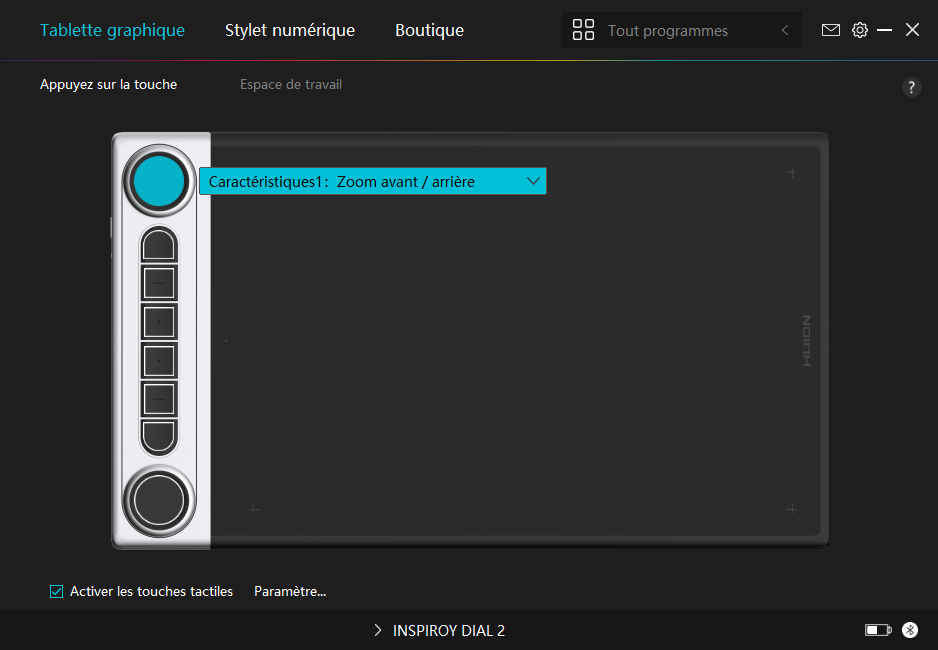Toggle Activer les touches tactiles checkbox
This screenshot has width=938, height=650.
click(56, 591)
